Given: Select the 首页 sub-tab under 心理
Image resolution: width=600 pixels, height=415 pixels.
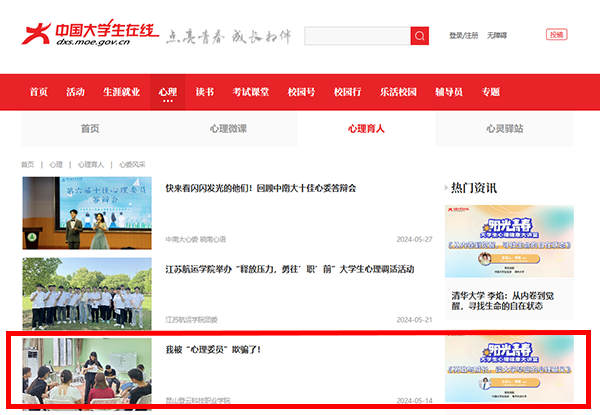Looking at the screenshot, I should pyautogui.click(x=90, y=129).
